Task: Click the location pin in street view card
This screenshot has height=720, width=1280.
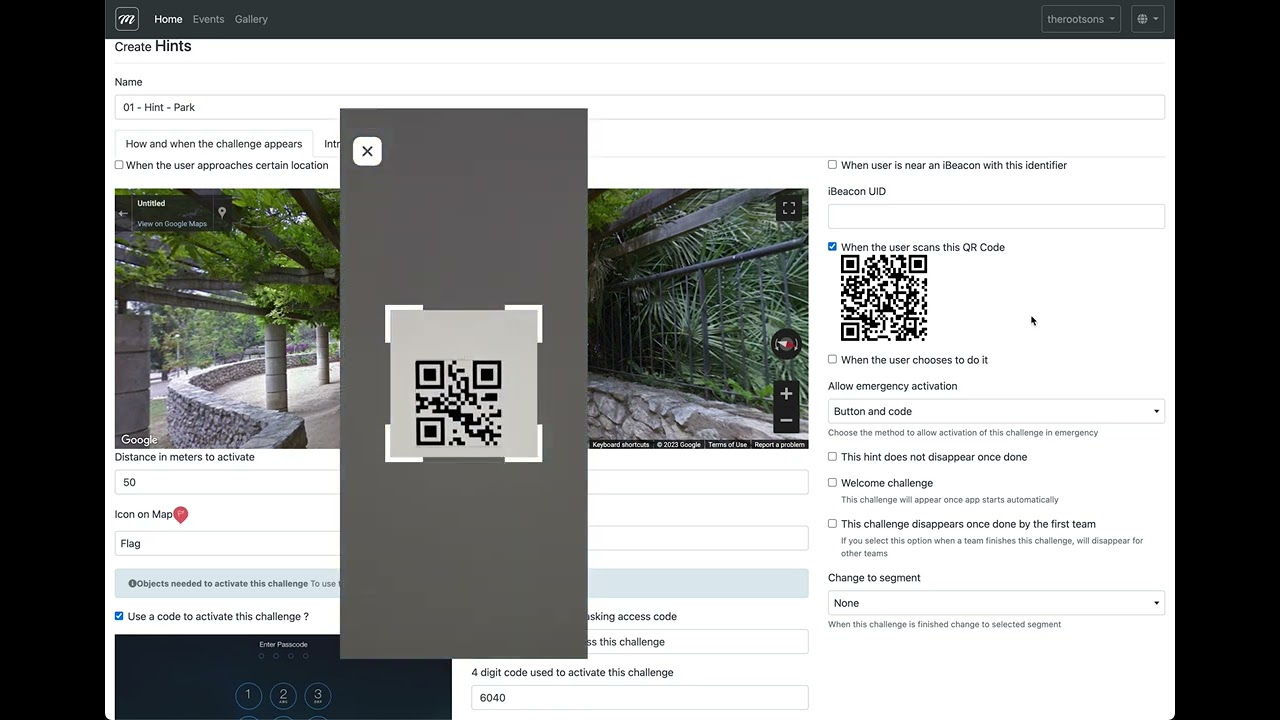Action: (x=222, y=212)
